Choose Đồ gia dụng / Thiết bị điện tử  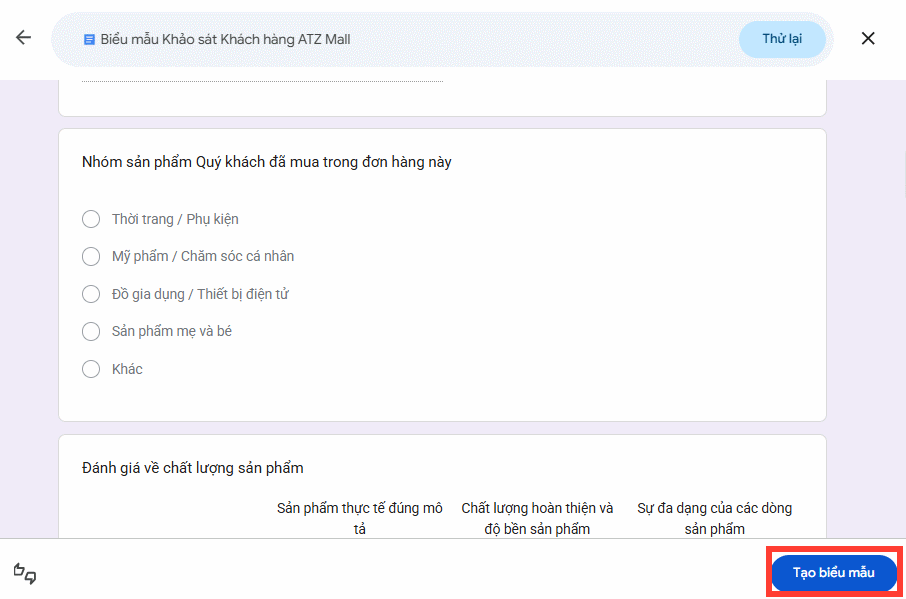[x=91, y=293]
